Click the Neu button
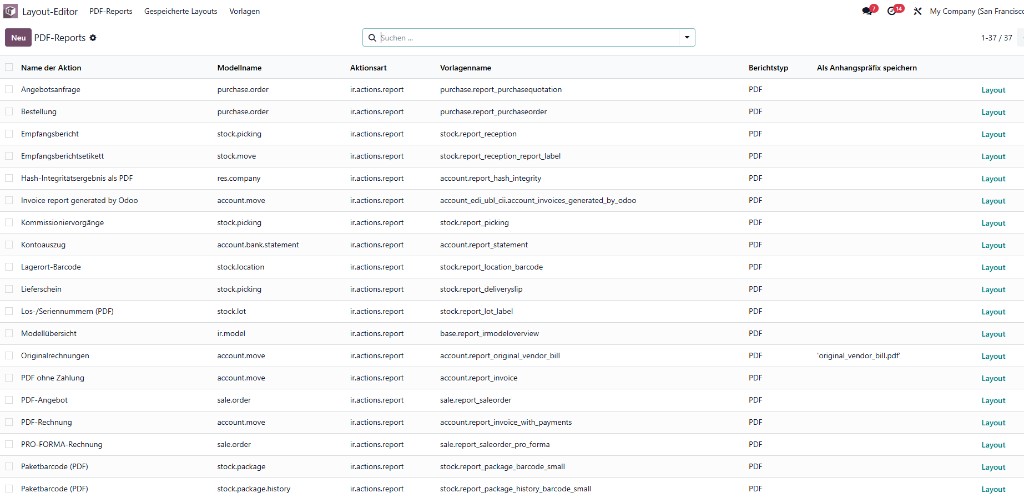 point(18,38)
